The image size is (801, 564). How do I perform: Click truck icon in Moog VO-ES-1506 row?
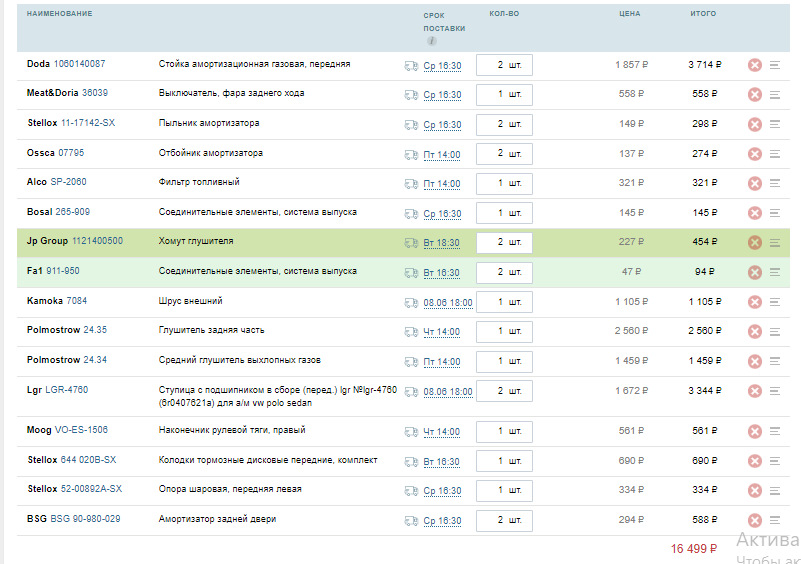(411, 432)
